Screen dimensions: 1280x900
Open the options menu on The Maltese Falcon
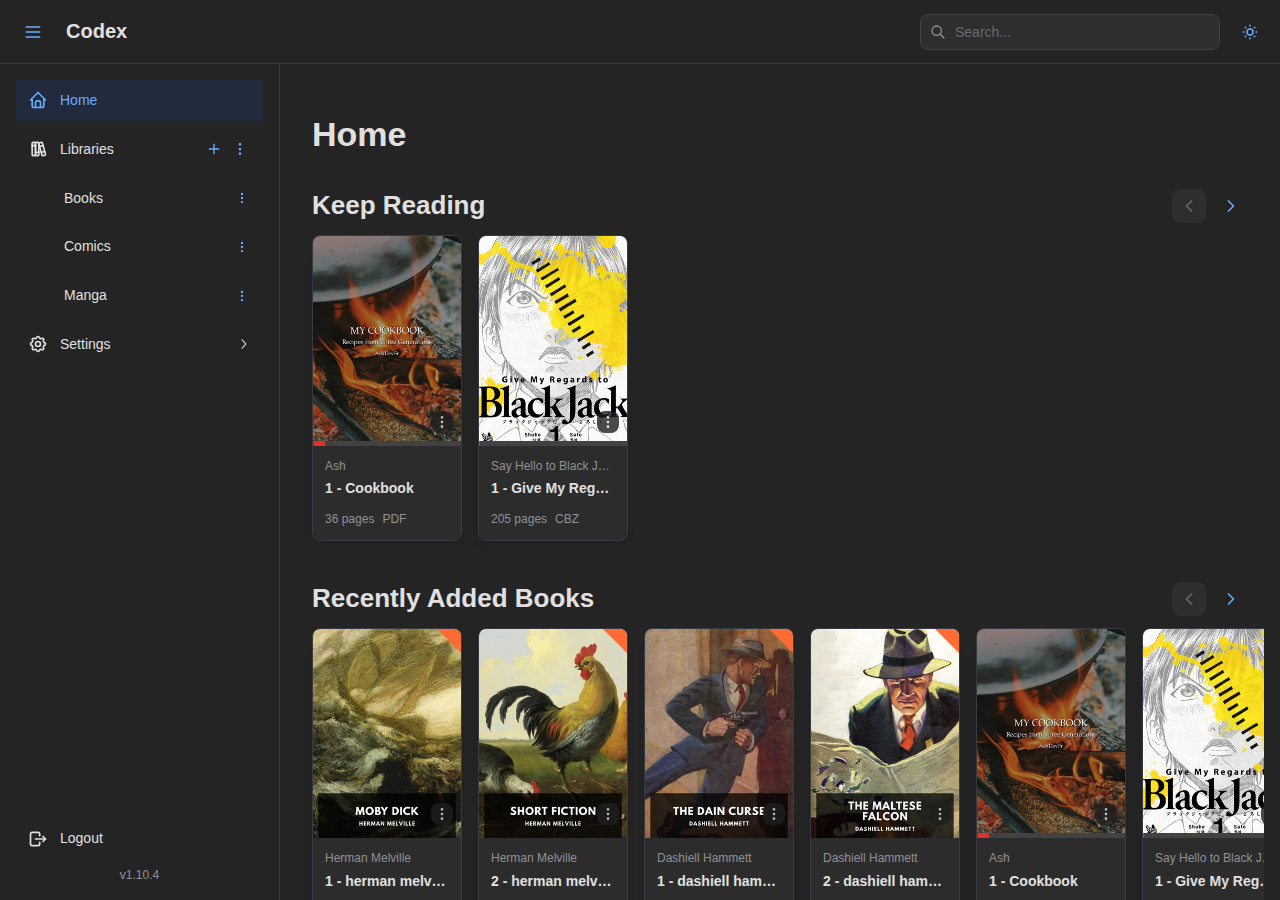[x=938, y=814]
